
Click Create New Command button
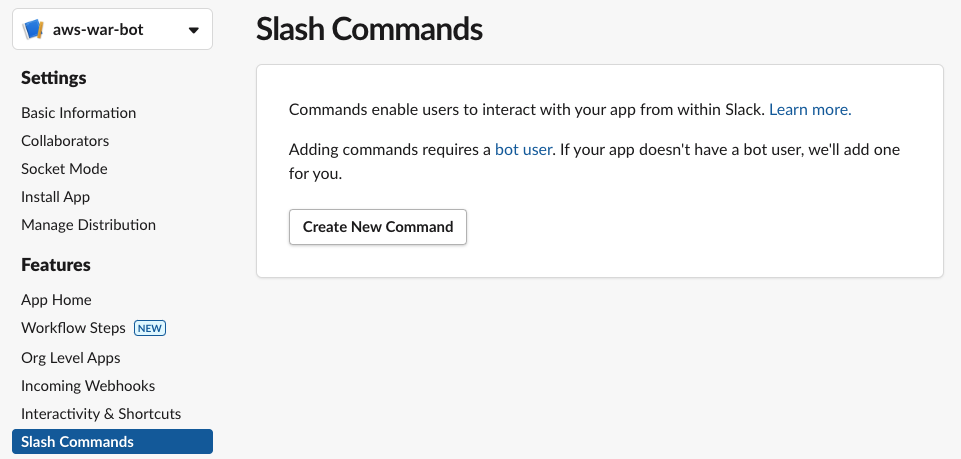(x=378, y=227)
